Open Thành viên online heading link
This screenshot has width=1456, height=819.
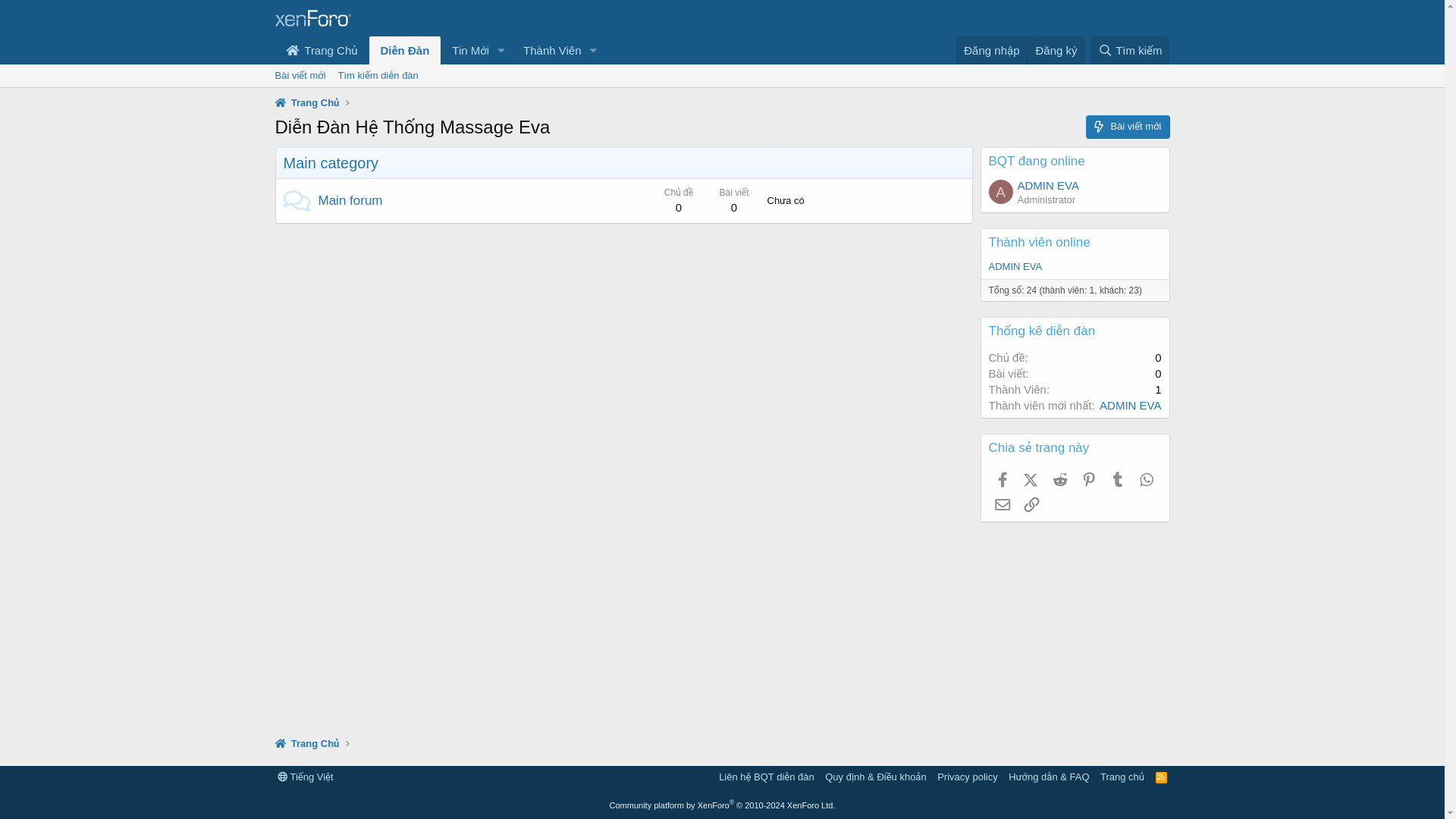(x=1039, y=243)
